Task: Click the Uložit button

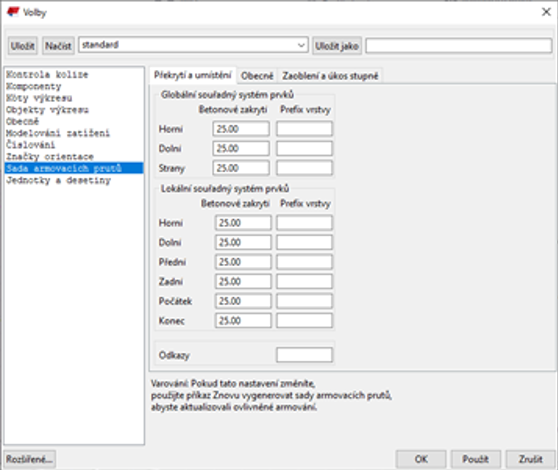Action: pos(22,46)
